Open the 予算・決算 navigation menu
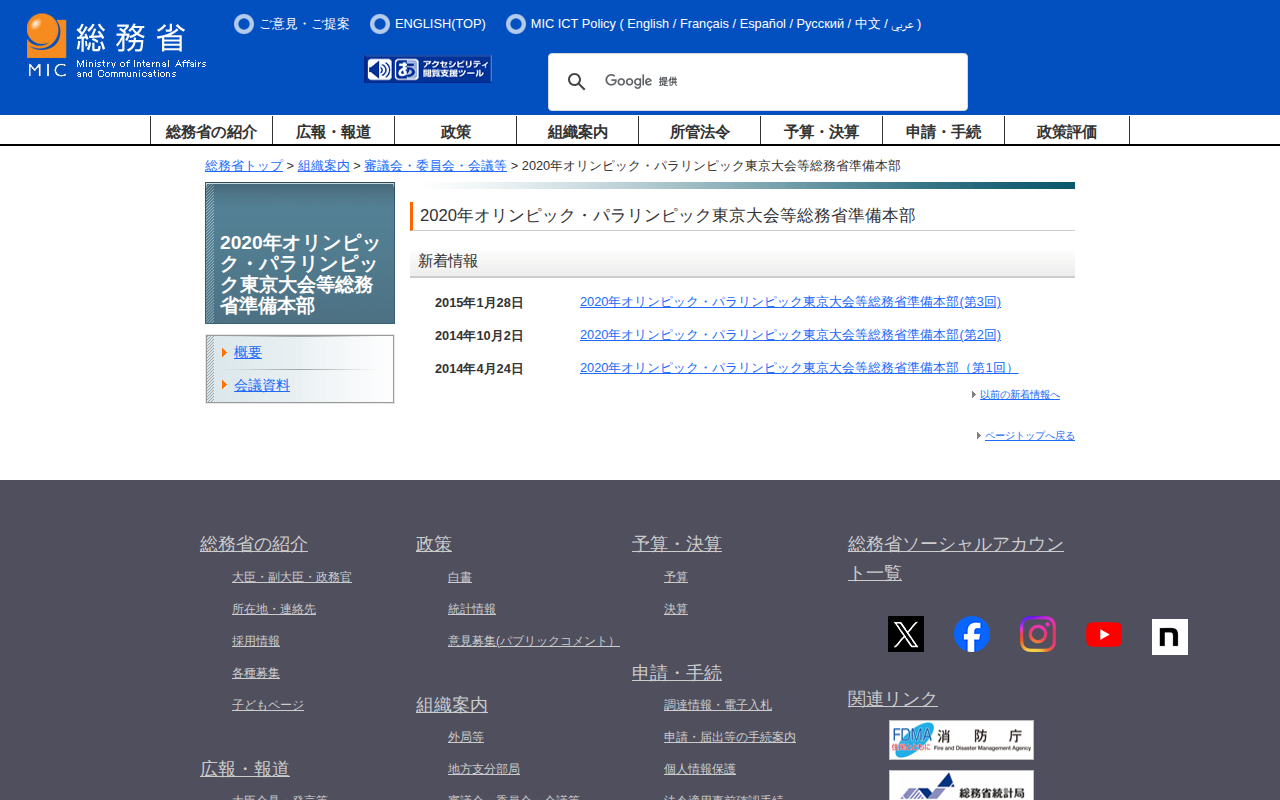Screen dimensions: 1280x800 click(821, 131)
